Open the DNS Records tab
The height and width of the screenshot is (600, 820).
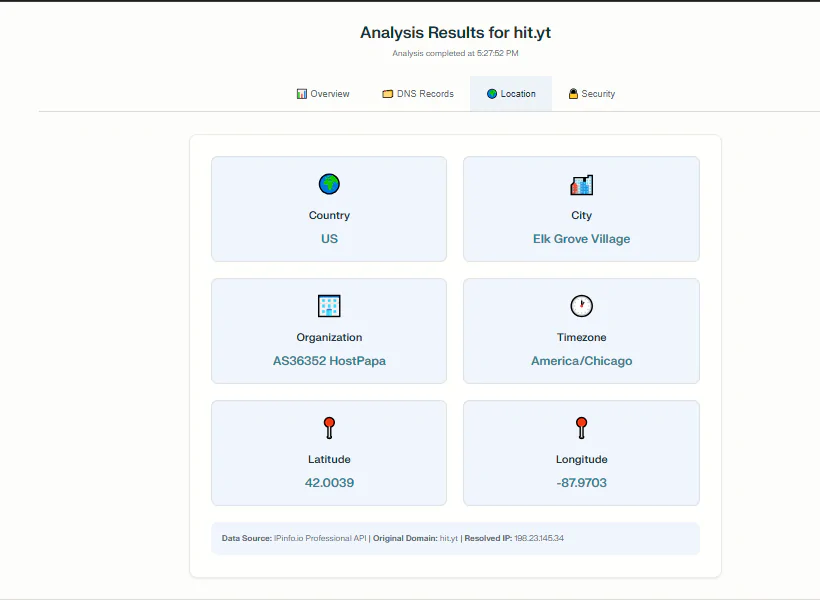(x=418, y=94)
